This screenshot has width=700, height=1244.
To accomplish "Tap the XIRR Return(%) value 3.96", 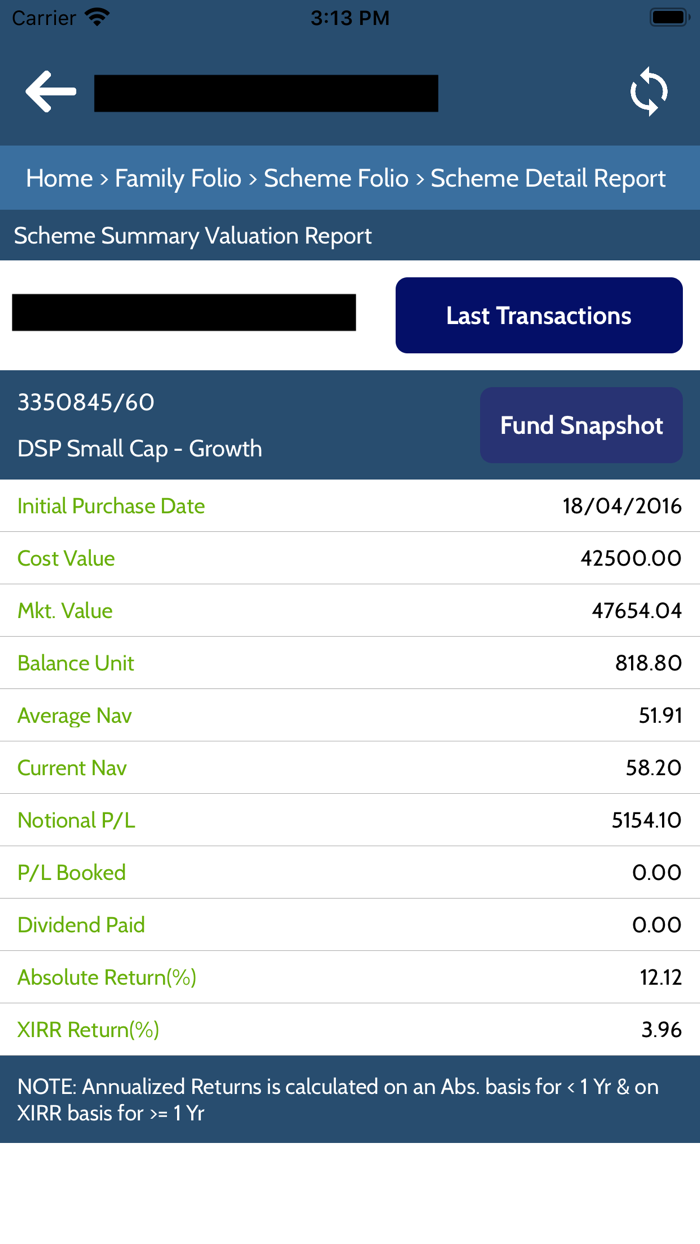I will pos(661,1030).
